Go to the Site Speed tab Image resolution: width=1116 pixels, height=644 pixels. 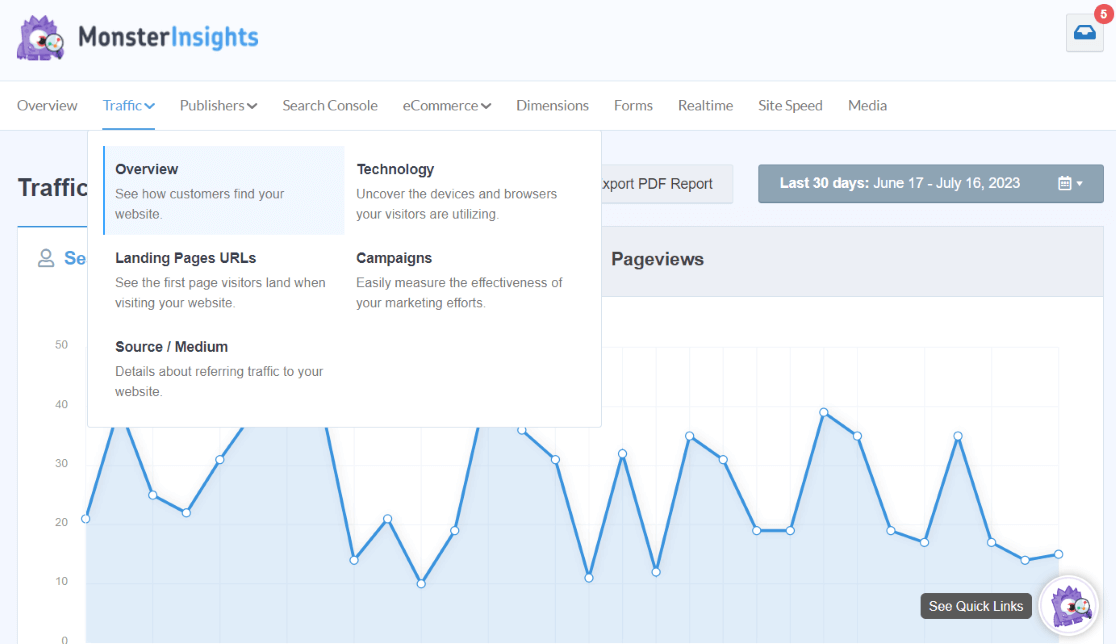point(790,105)
